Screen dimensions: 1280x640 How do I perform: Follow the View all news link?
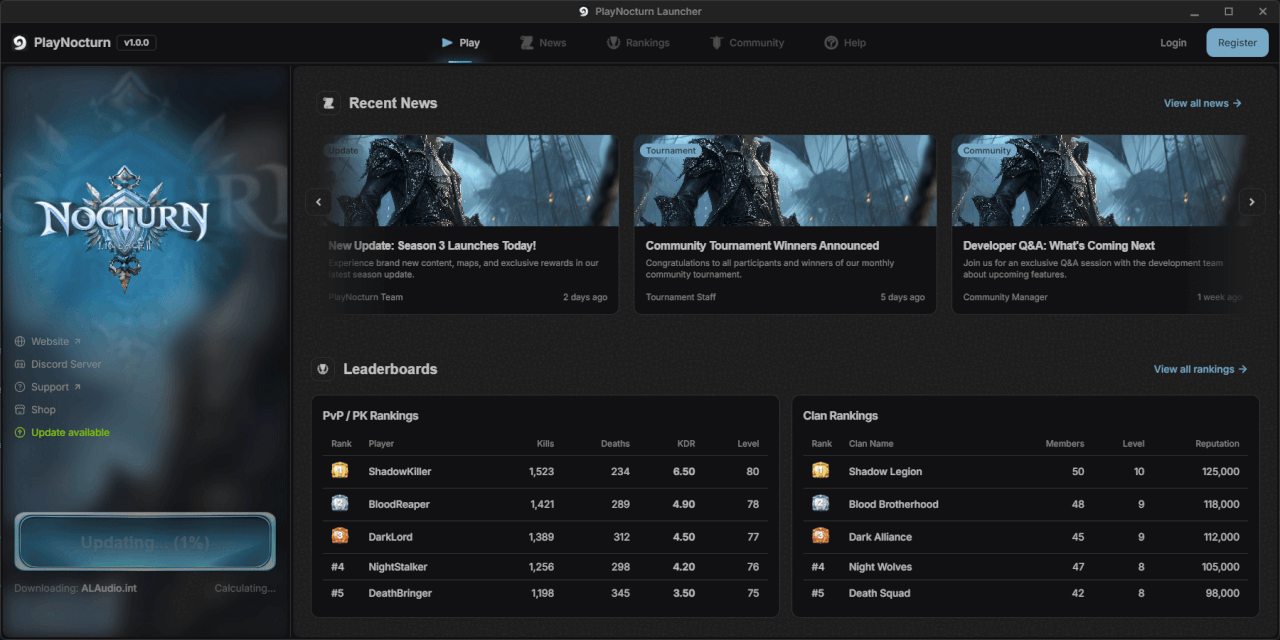(x=1202, y=103)
